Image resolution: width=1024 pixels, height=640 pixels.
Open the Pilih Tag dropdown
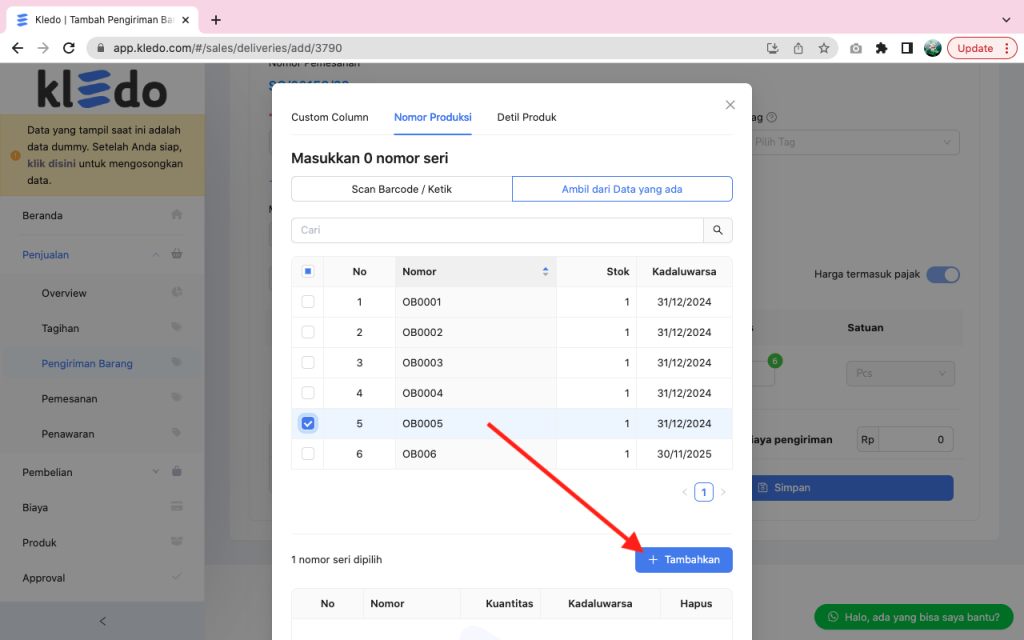855,142
